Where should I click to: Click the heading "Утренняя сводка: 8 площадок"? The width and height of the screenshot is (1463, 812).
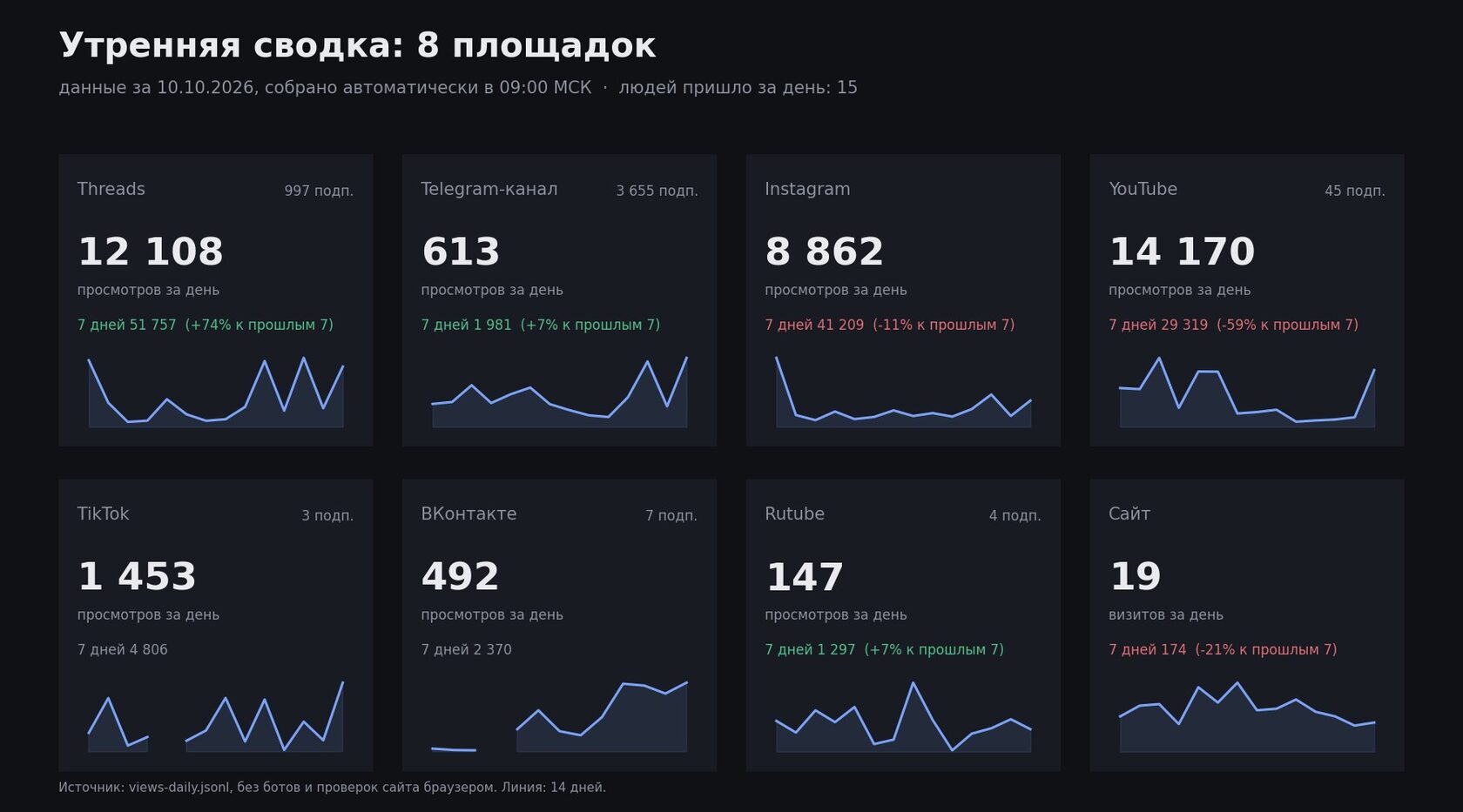click(x=357, y=45)
